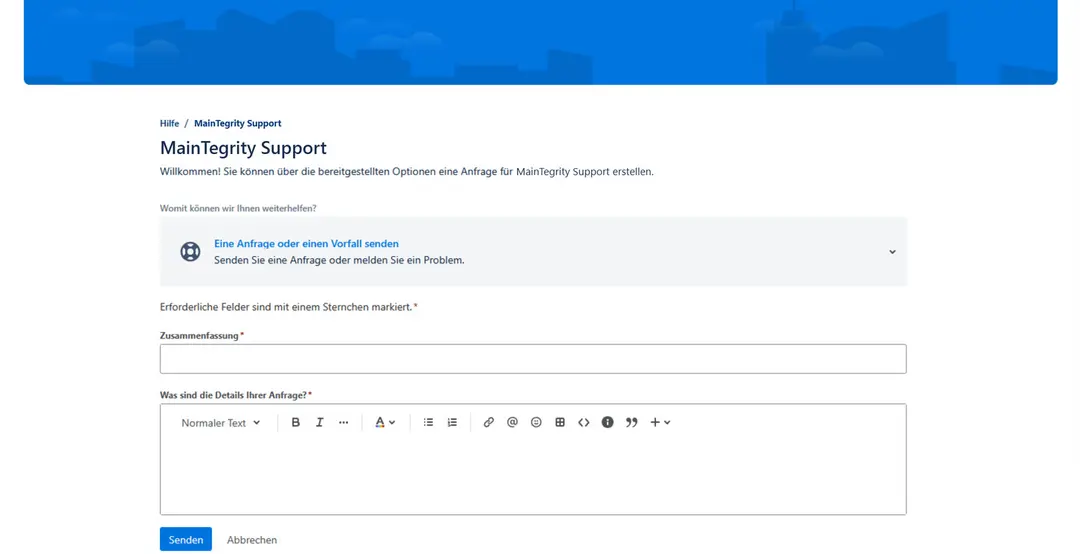Expand the request type selector chevron

892,252
